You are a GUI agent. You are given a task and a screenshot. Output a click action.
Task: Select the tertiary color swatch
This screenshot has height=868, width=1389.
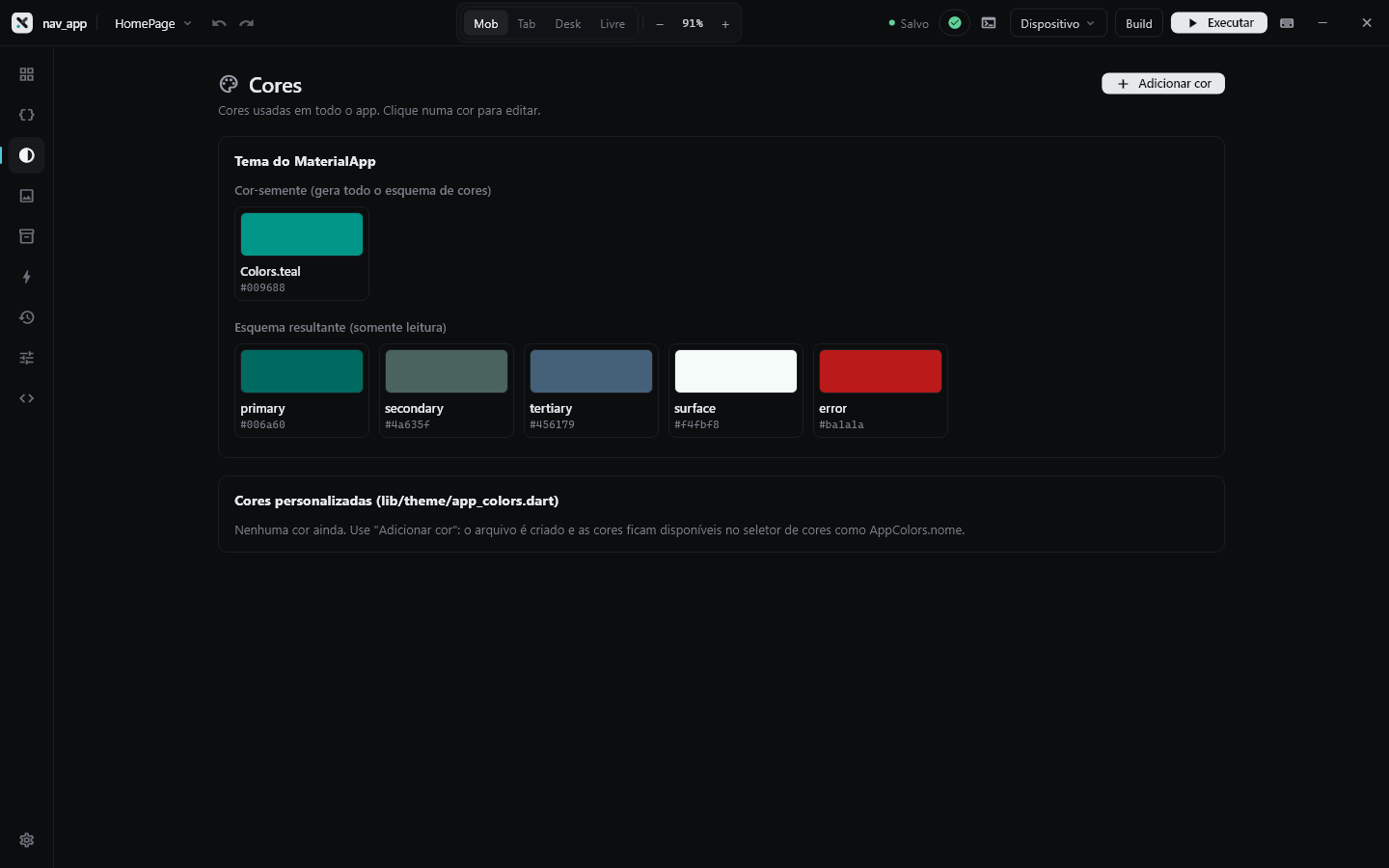pyautogui.click(x=591, y=391)
